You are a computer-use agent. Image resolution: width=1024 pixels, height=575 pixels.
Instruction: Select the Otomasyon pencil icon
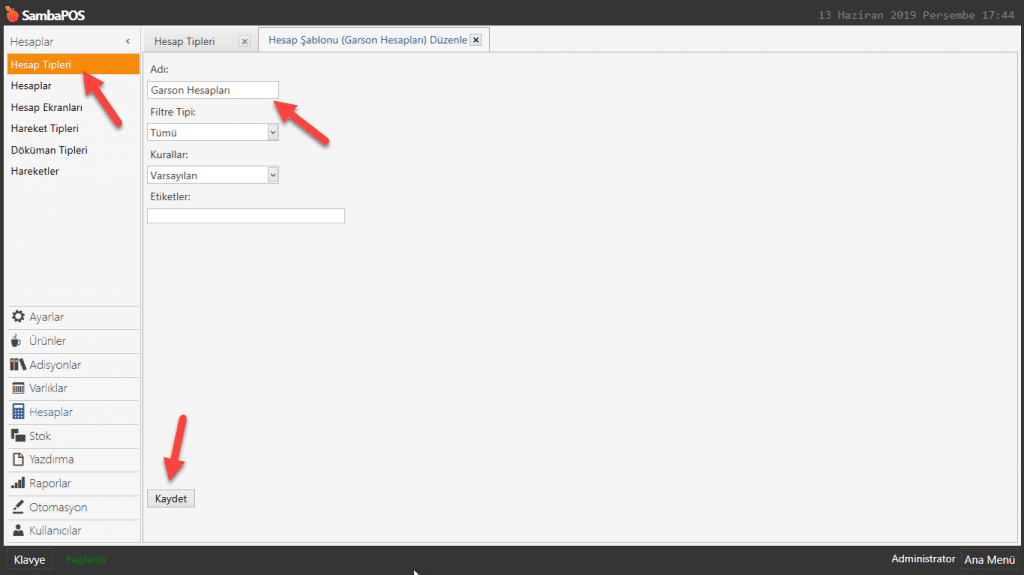tap(18, 507)
